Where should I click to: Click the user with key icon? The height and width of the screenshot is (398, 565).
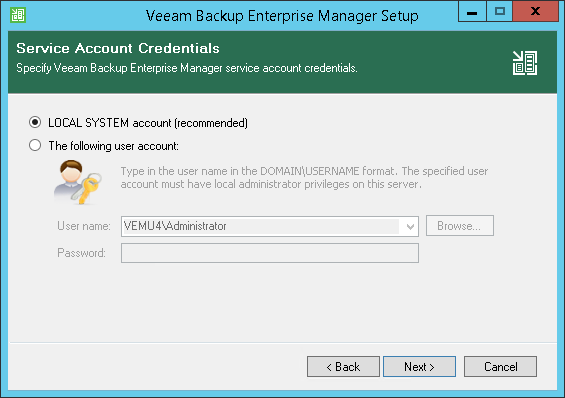(x=77, y=182)
